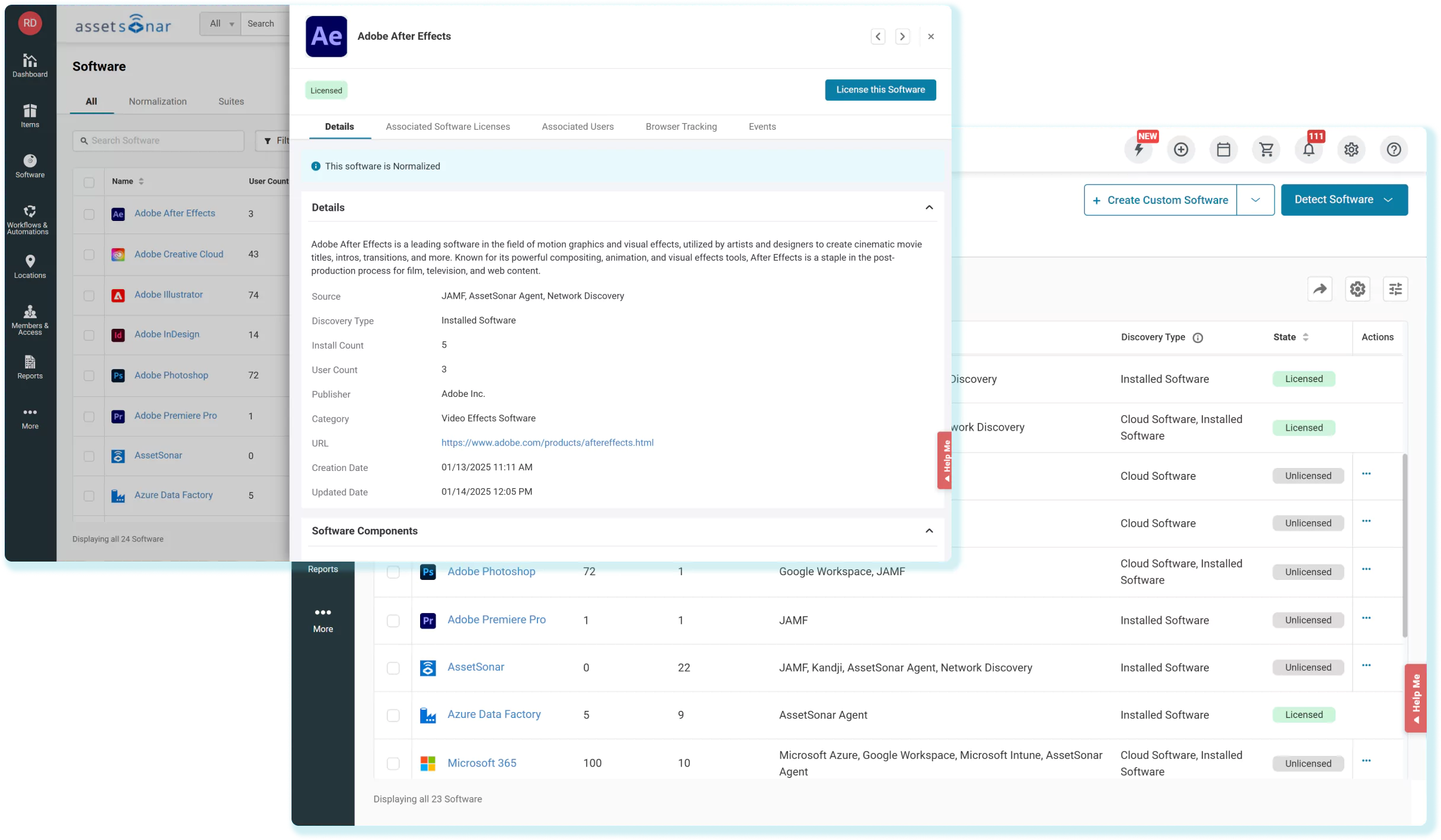Open Adobe Illustrator link in list
This screenshot has width=1441, height=840.
[168, 294]
